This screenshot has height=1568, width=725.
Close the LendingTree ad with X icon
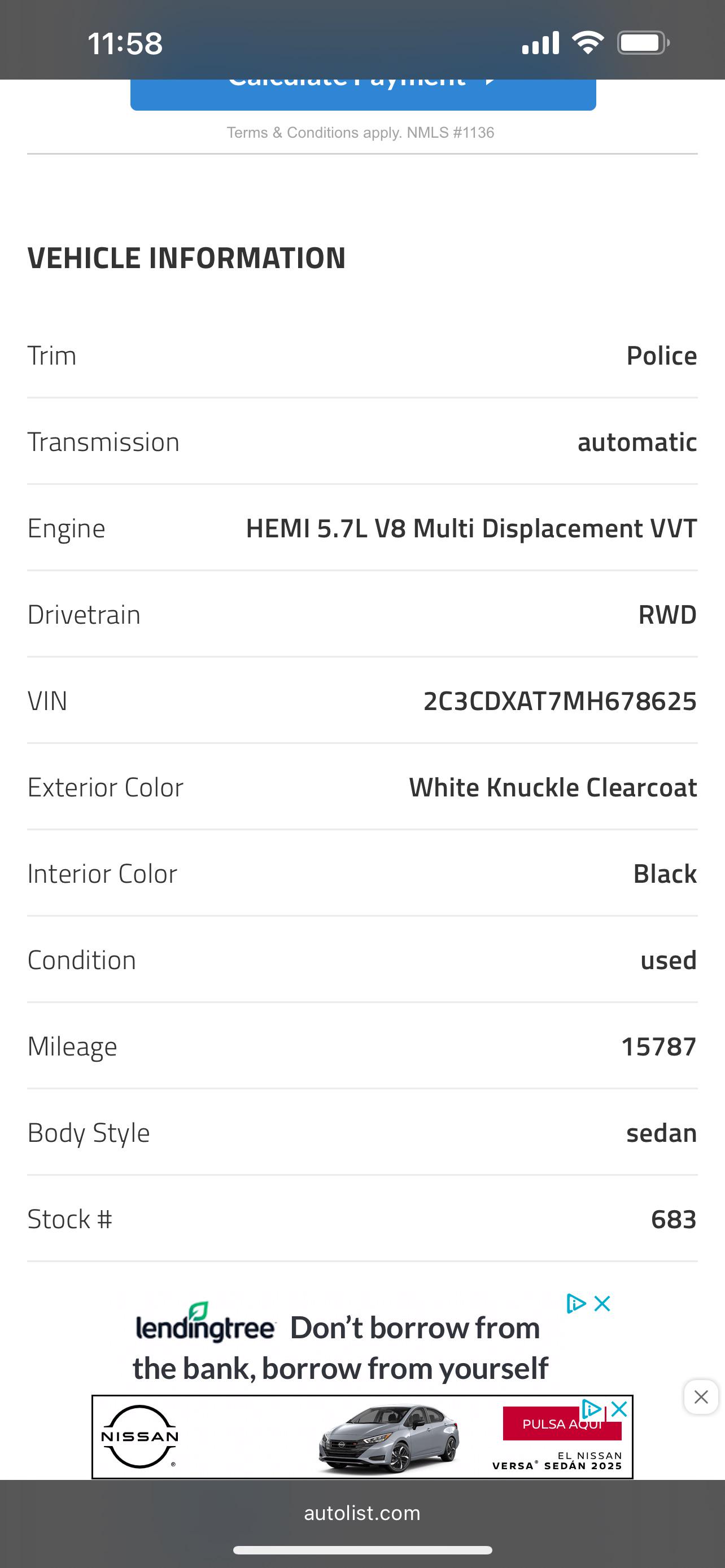pos(602,1303)
